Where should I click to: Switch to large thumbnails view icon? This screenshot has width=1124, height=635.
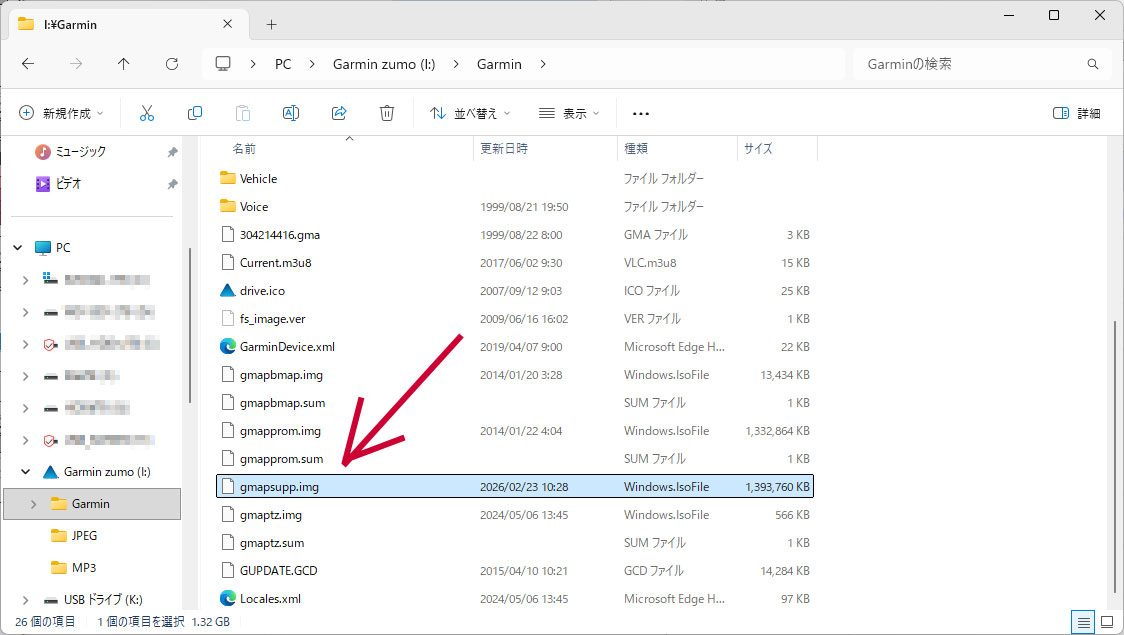pyautogui.click(x=1105, y=621)
